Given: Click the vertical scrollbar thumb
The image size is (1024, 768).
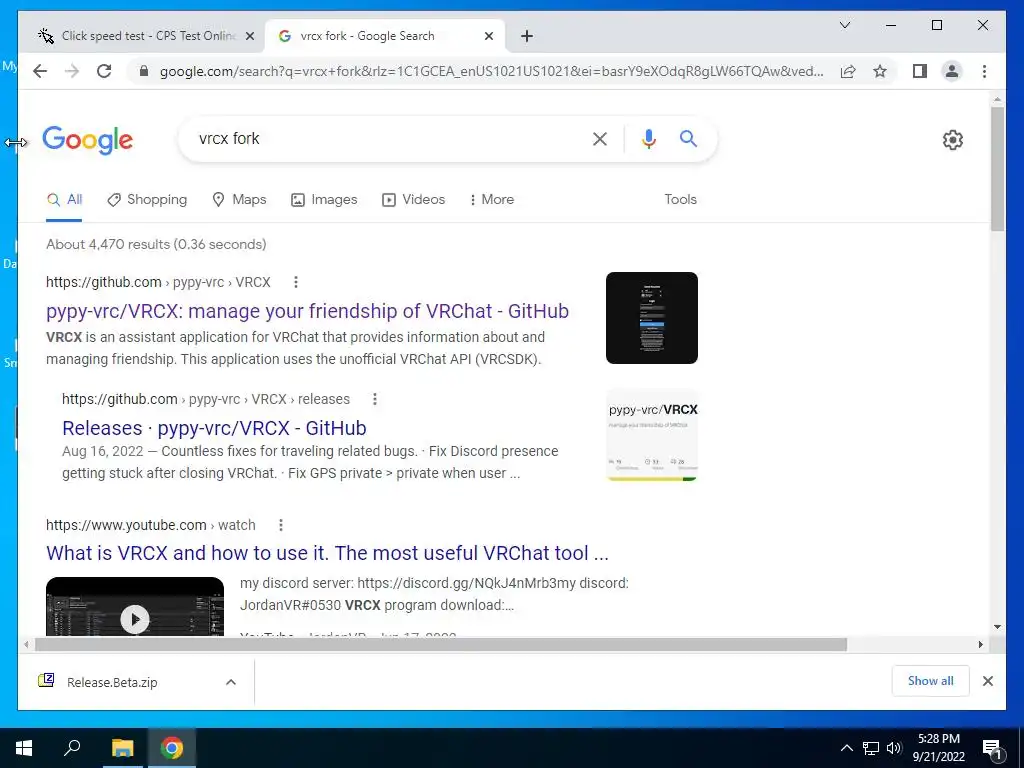Looking at the screenshot, I should 997,168.
